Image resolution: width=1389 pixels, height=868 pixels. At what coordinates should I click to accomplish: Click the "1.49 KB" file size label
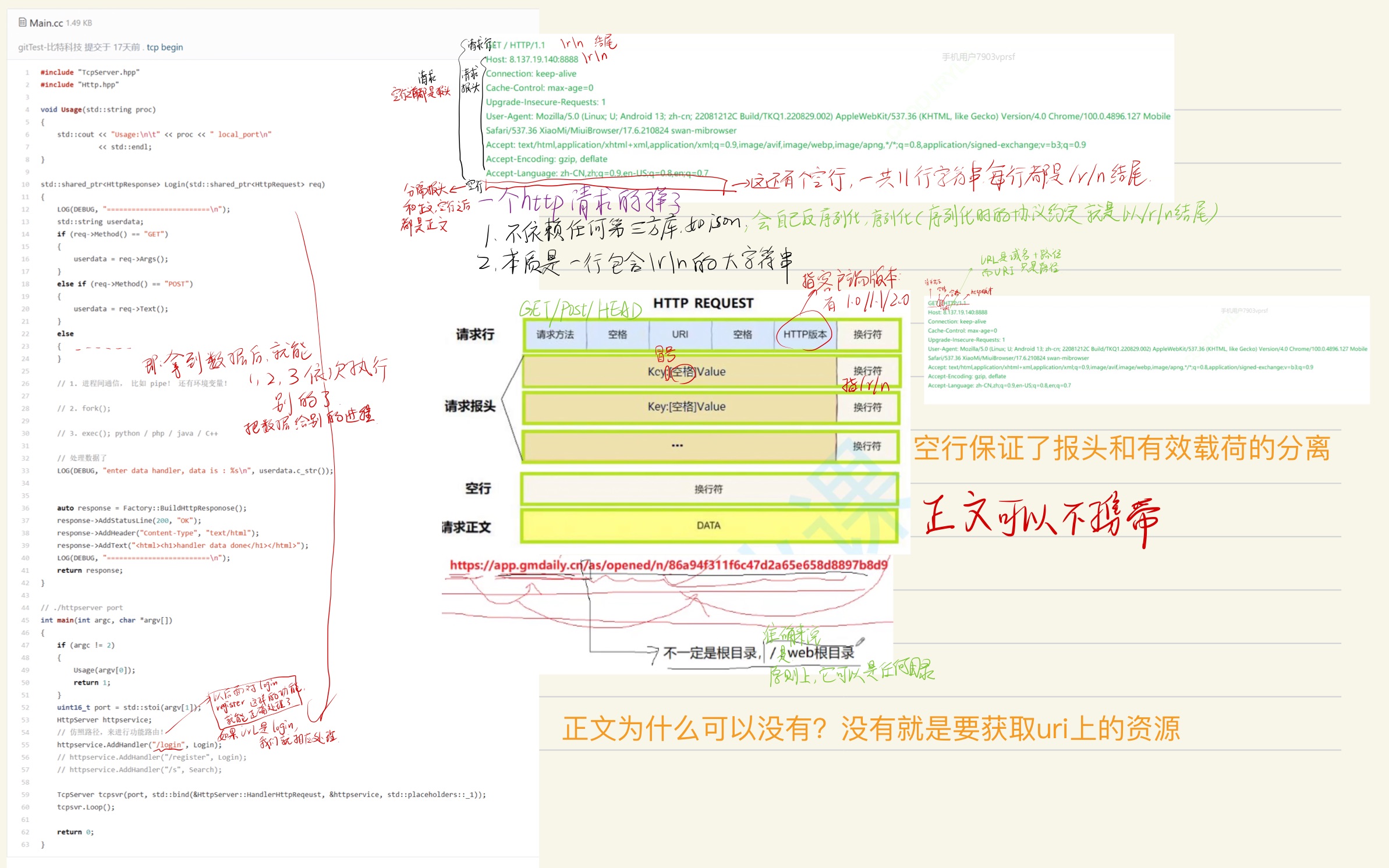pyautogui.click(x=79, y=23)
